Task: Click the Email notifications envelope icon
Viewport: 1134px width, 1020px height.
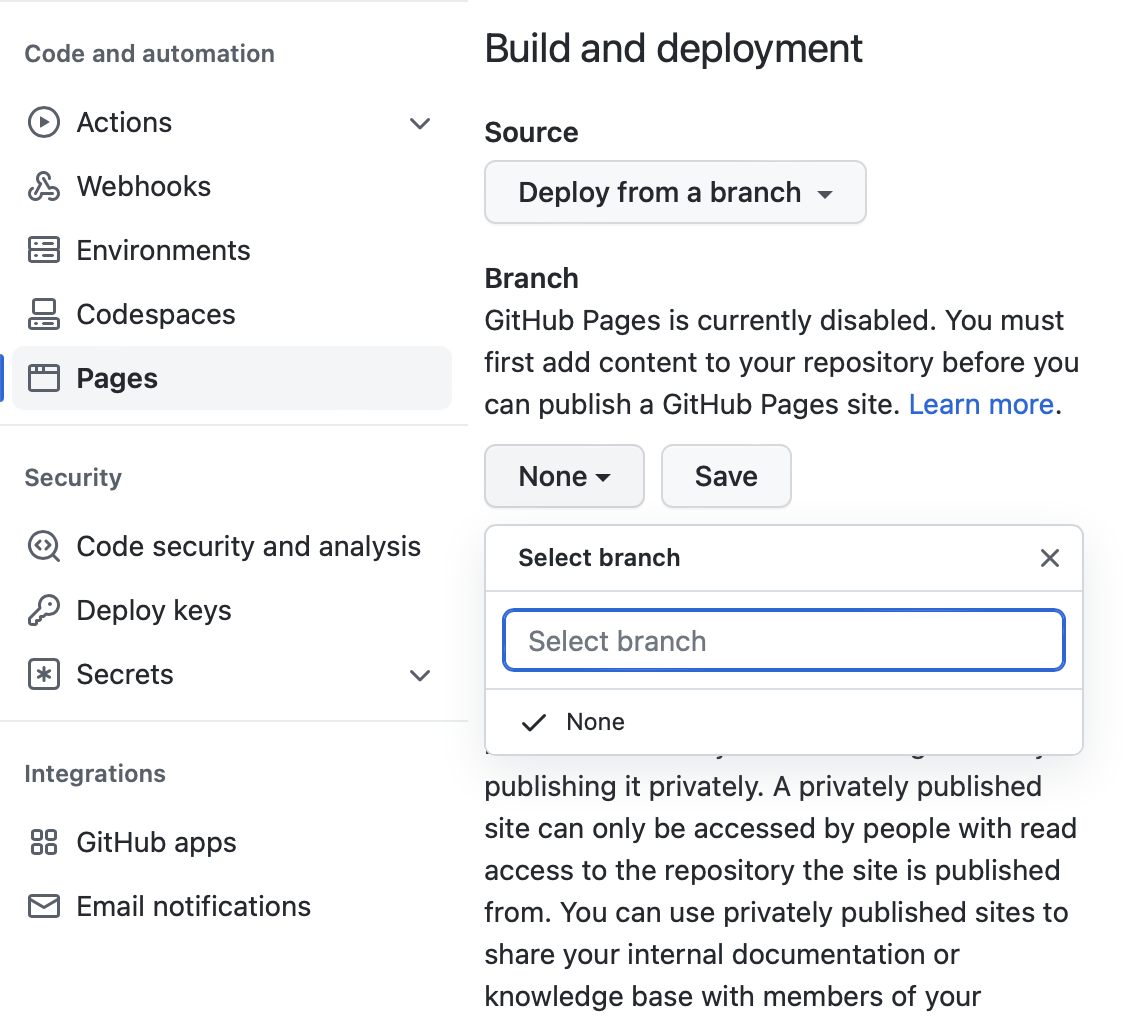Action: [43, 906]
